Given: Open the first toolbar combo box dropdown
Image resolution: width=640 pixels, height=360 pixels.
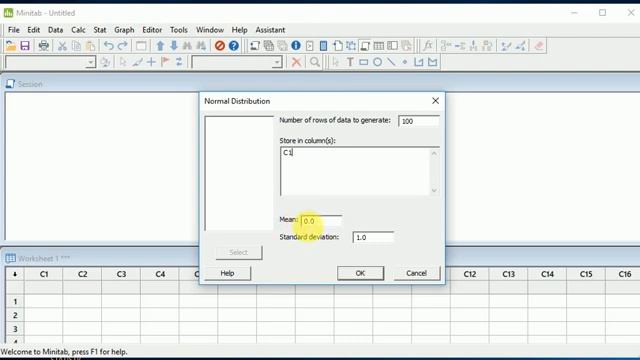Looking at the screenshot, I should pyautogui.click(x=91, y=62).
